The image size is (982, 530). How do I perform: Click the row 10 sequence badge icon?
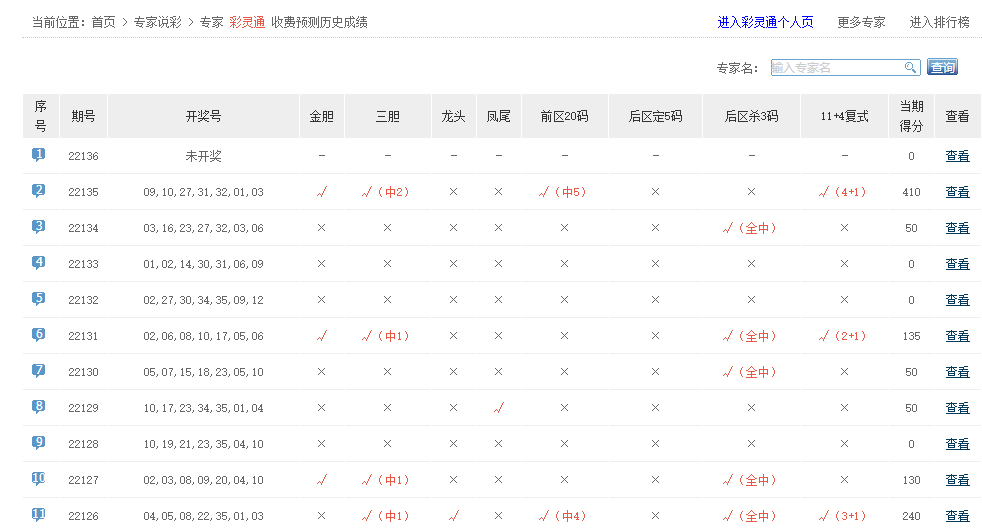click(39, 479)
